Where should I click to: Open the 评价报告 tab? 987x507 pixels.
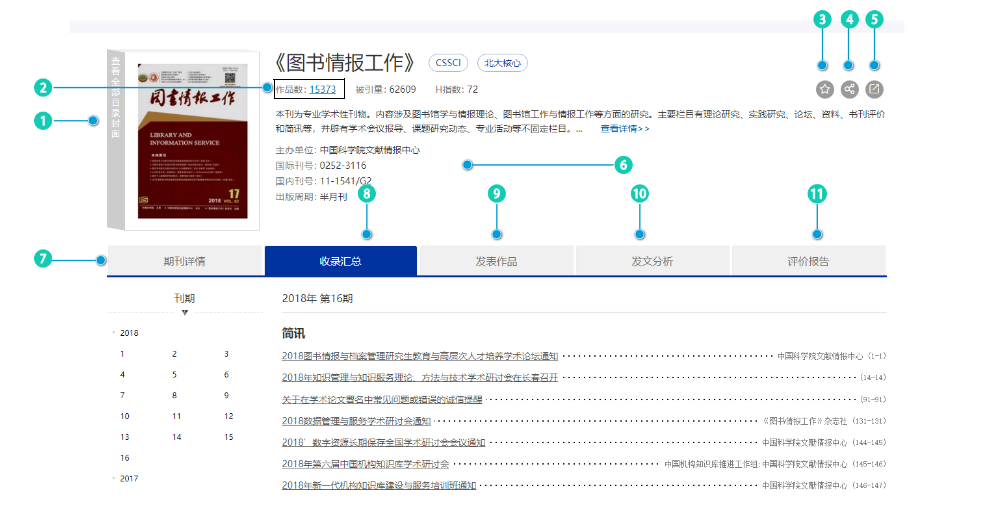(x=808, y=261)
